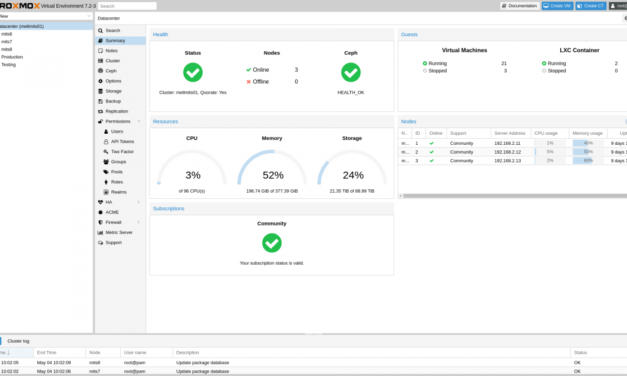Open the Documentation button
This screenshot has height=376, width=627.
coord(519,6)
